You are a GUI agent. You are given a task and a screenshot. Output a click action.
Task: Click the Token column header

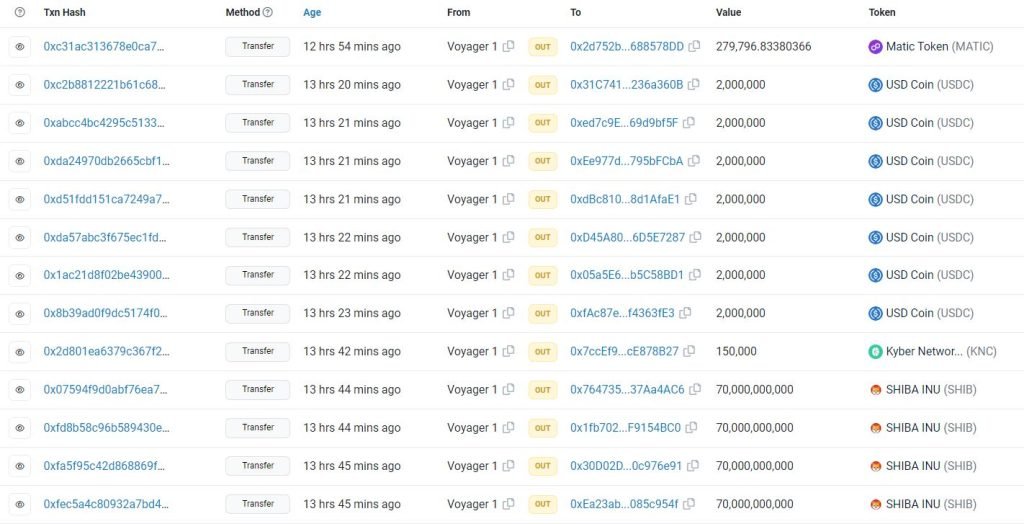882,12
